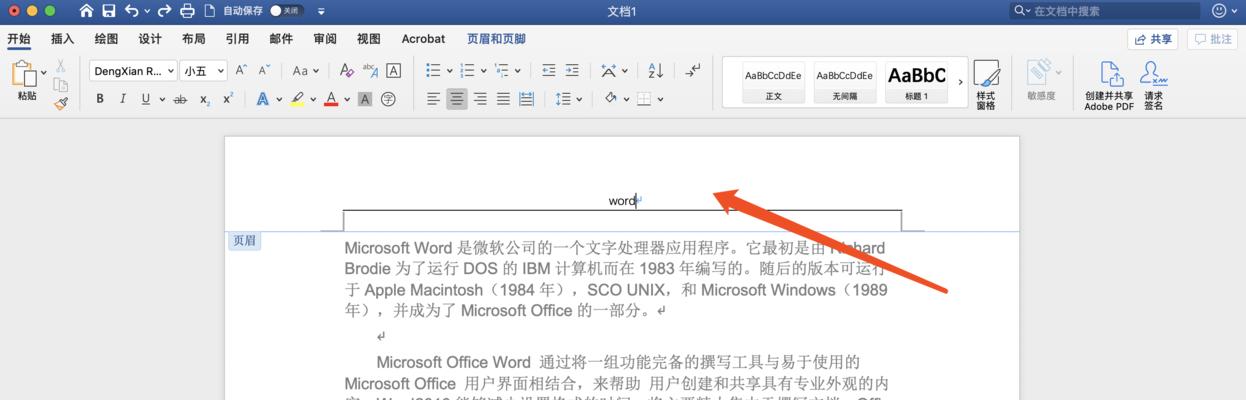Open the customize quick access toolbar arrow

(321, 12)
